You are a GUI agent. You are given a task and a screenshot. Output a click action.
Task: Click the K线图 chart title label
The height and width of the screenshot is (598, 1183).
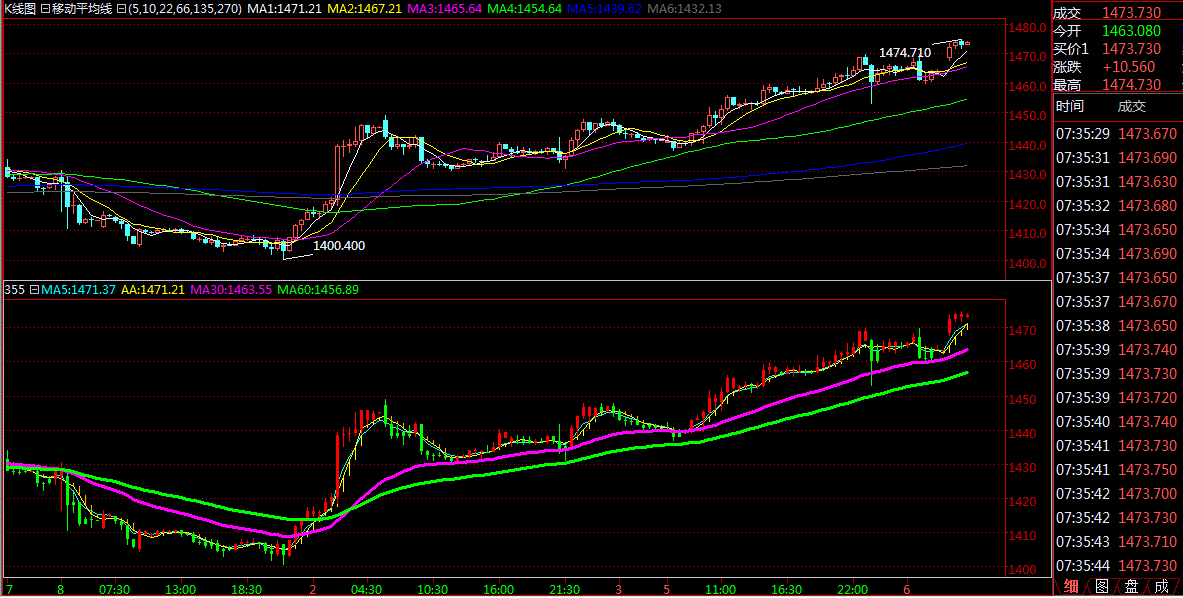coord(20,8)
